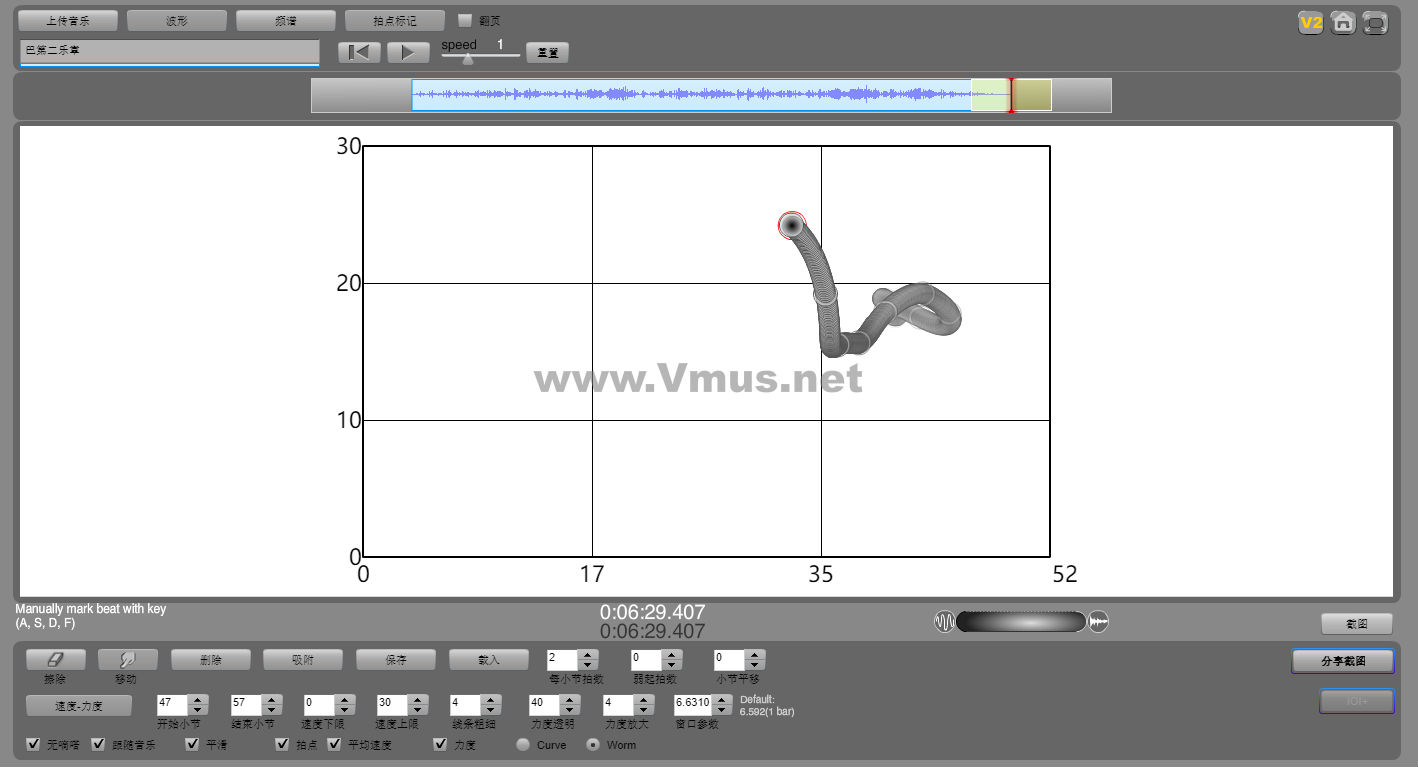
Task: Click the track name field 巴第二乐章
Action: 169,51
